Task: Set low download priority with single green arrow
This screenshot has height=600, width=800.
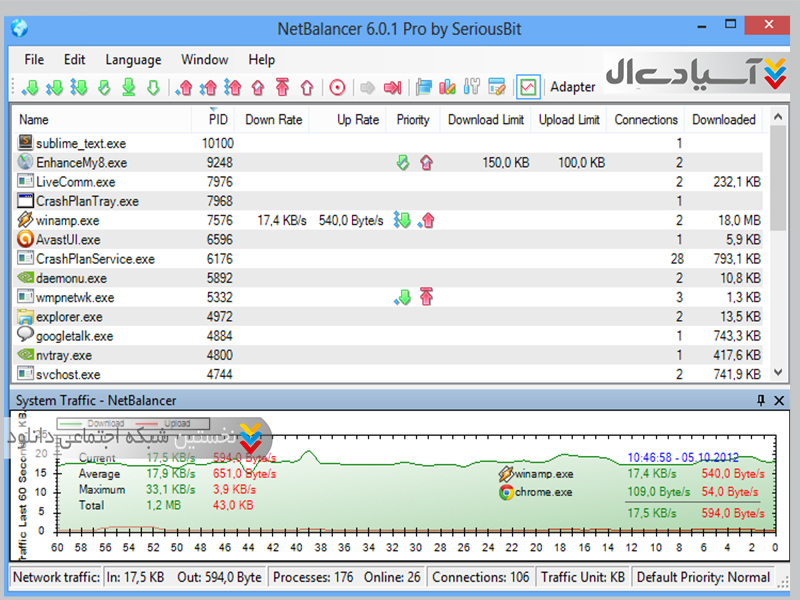Action: [30, 88]
